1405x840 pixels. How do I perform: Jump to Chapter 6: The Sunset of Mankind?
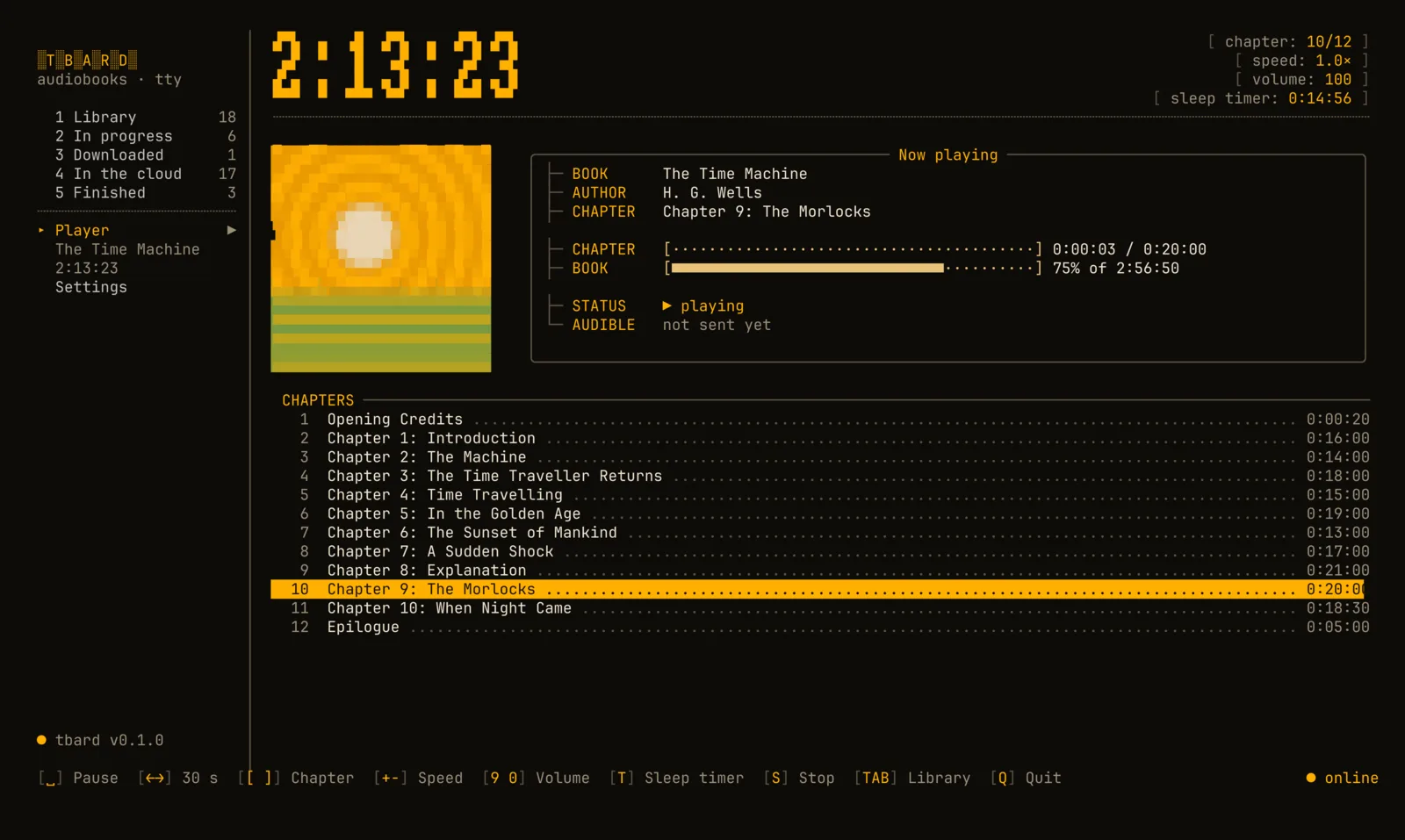tap(820, 533)
